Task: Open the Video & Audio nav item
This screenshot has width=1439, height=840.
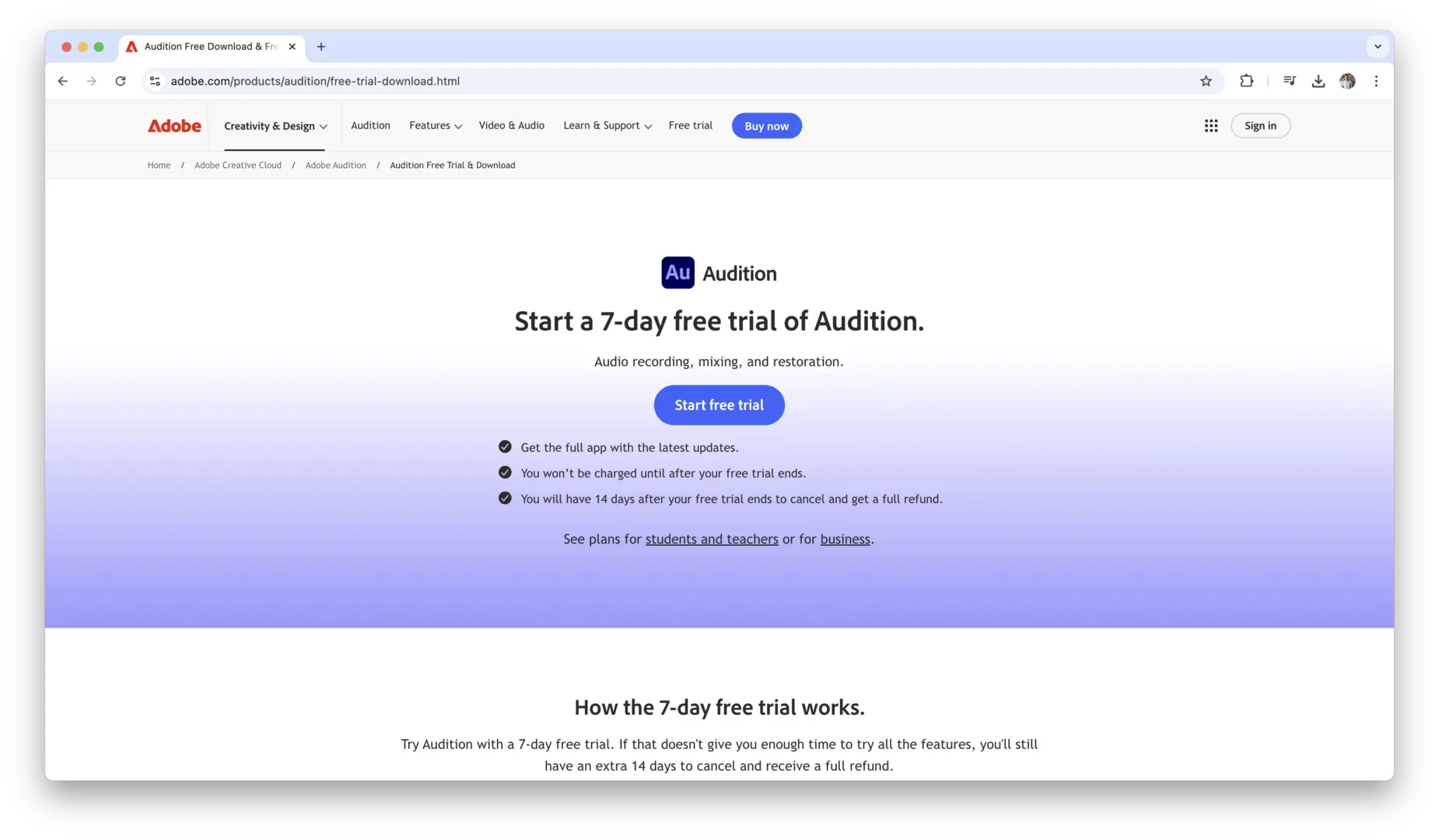Action: pyautogui.click(x=512, y=126)
